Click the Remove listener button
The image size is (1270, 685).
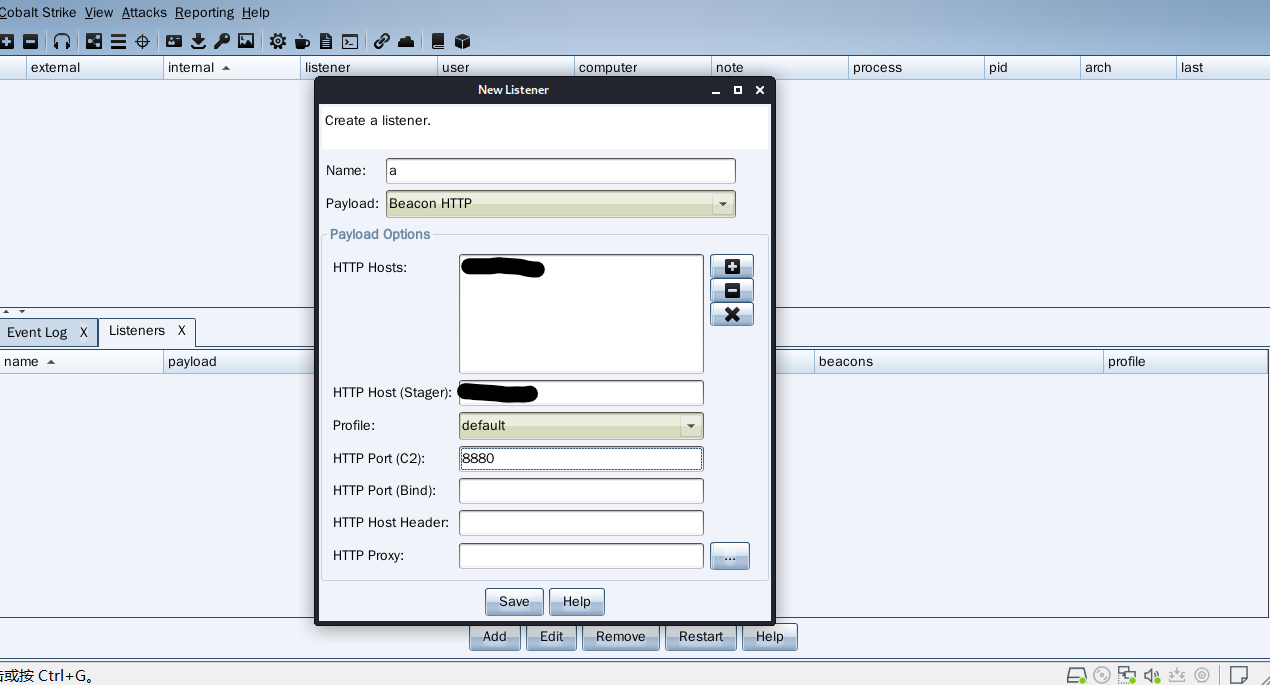click(621, 637)
